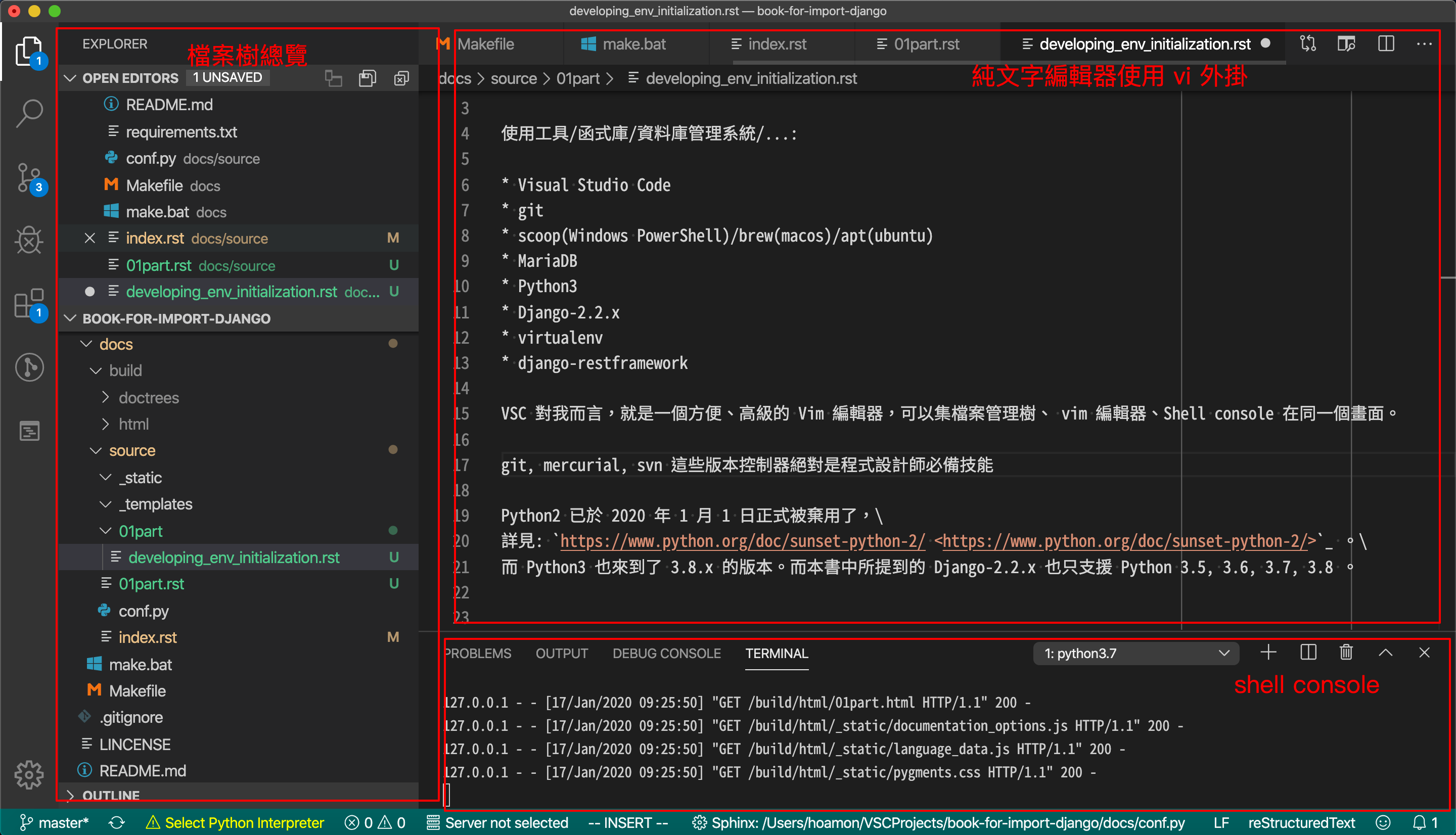Image resolution: width=1456 pixels, height=835 pixels.
Task: Click the unsaved dot on developing_env_initialization.rst tab
Action: point(1265,43)
